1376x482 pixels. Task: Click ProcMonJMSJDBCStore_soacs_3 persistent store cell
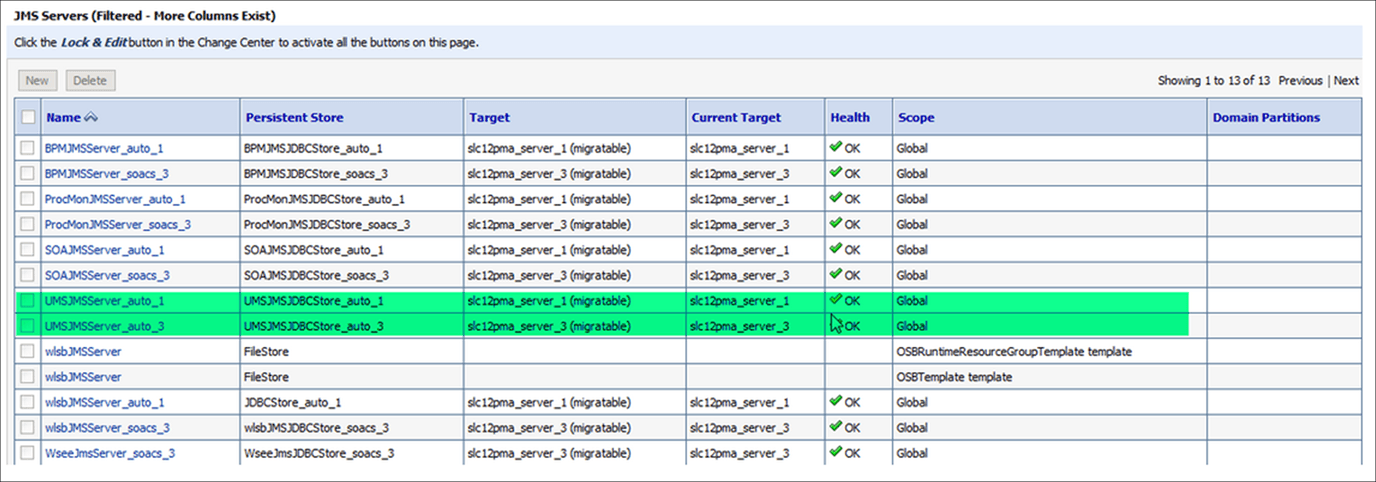click(x=327, y=224)
